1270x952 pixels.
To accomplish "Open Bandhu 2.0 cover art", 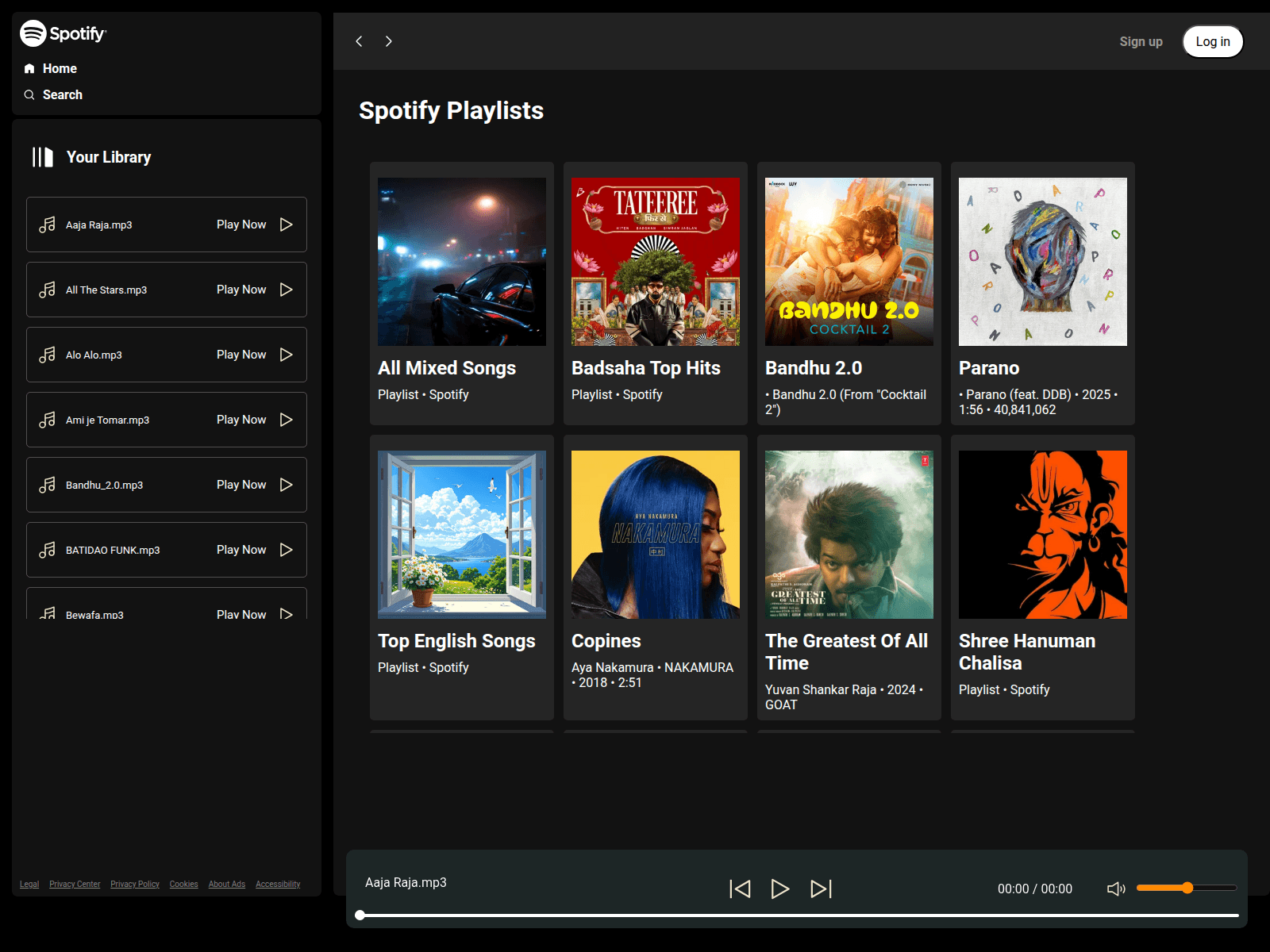I will point(849,262).
